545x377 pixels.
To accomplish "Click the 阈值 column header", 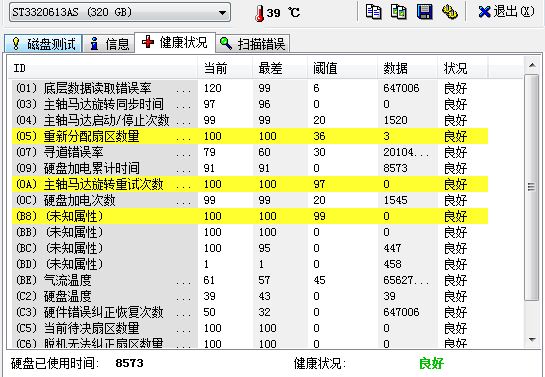I will point(342,68).
